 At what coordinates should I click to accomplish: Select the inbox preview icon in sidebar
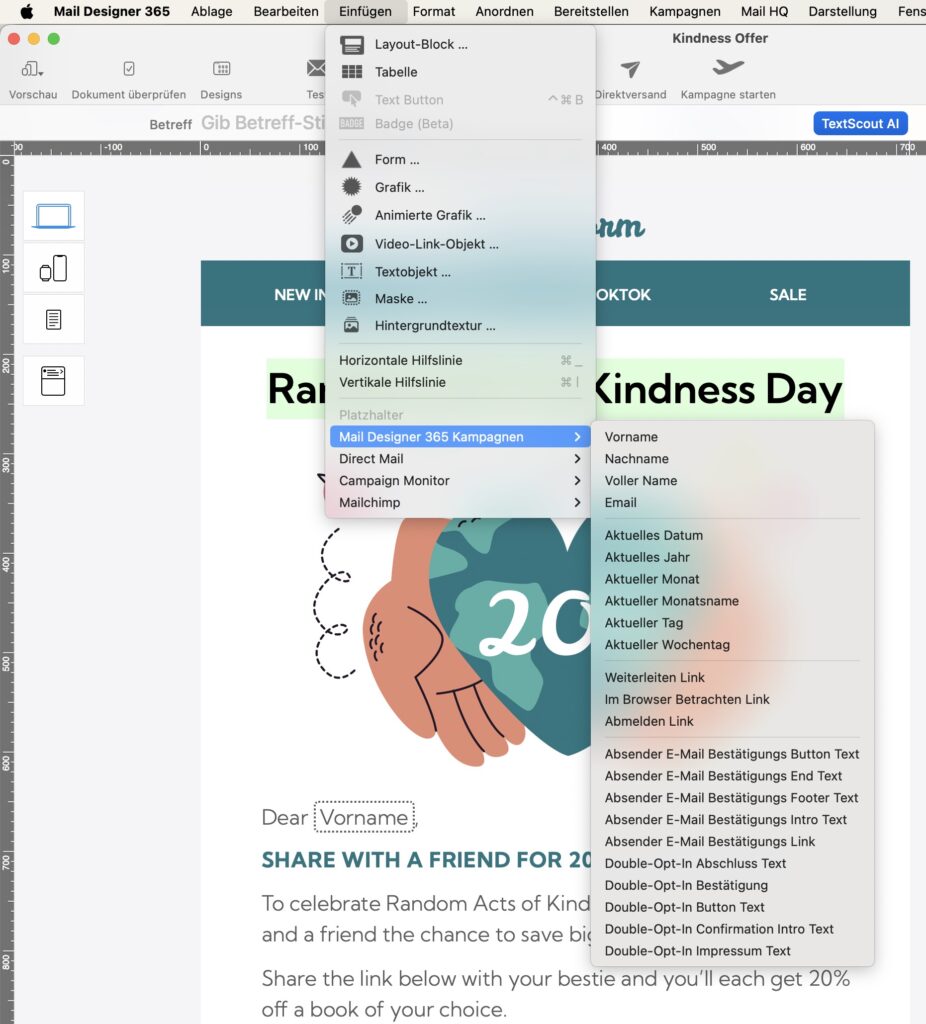point(54,381)
